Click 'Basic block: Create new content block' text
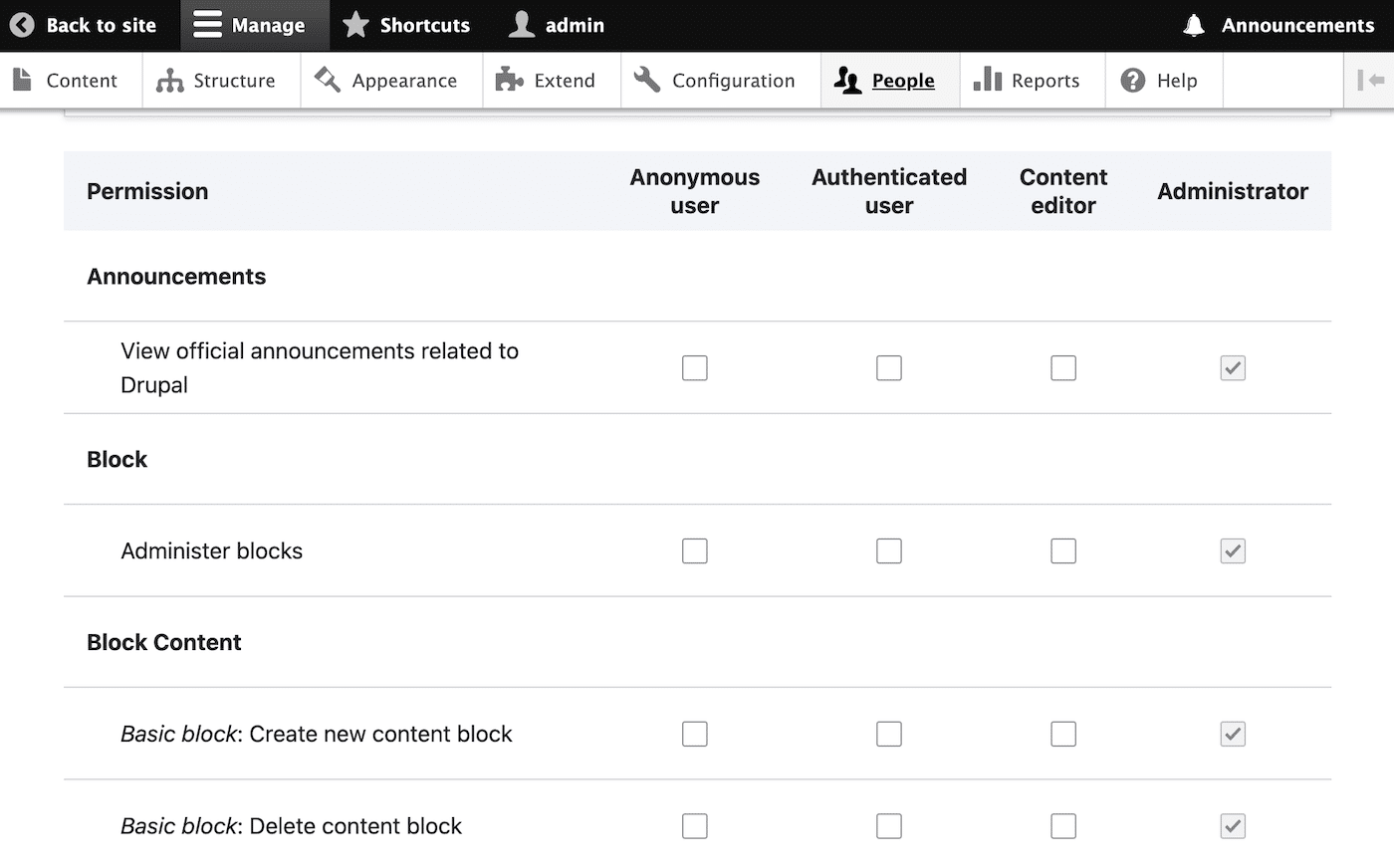The image size is (1394, 868). [x=316, y=735]
